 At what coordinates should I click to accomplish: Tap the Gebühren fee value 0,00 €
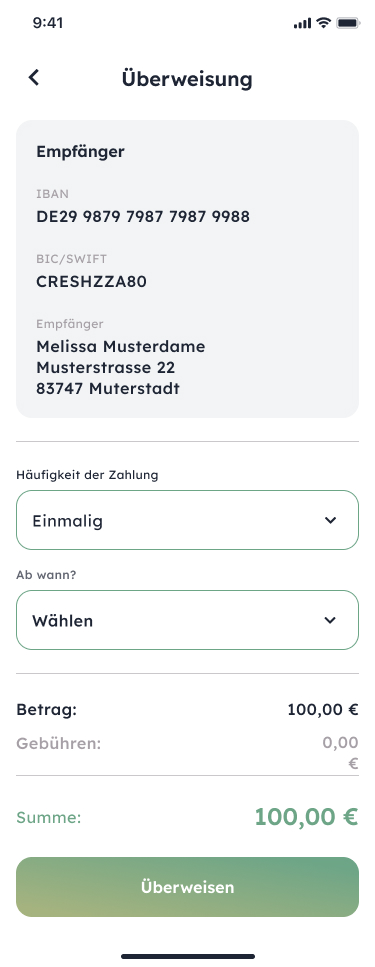point(340,753)
